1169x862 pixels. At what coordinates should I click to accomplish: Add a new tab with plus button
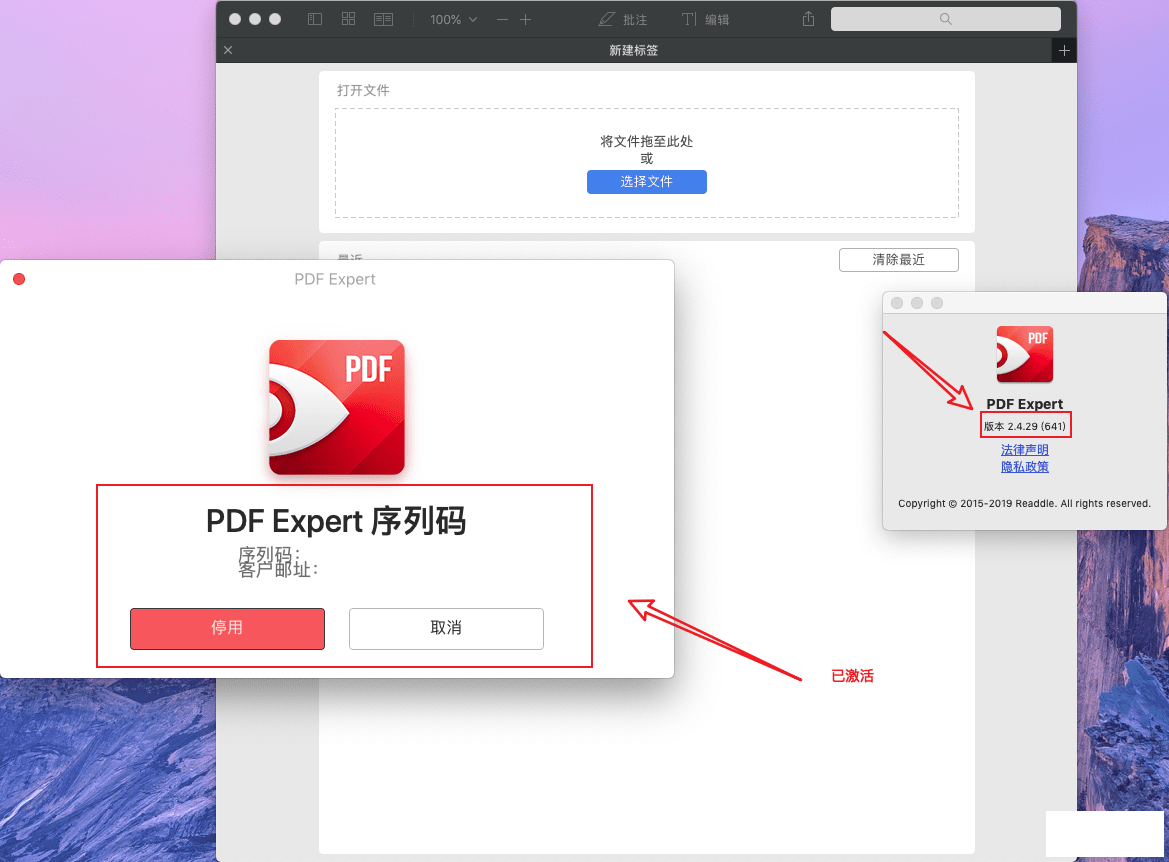tap(1064, 50)
